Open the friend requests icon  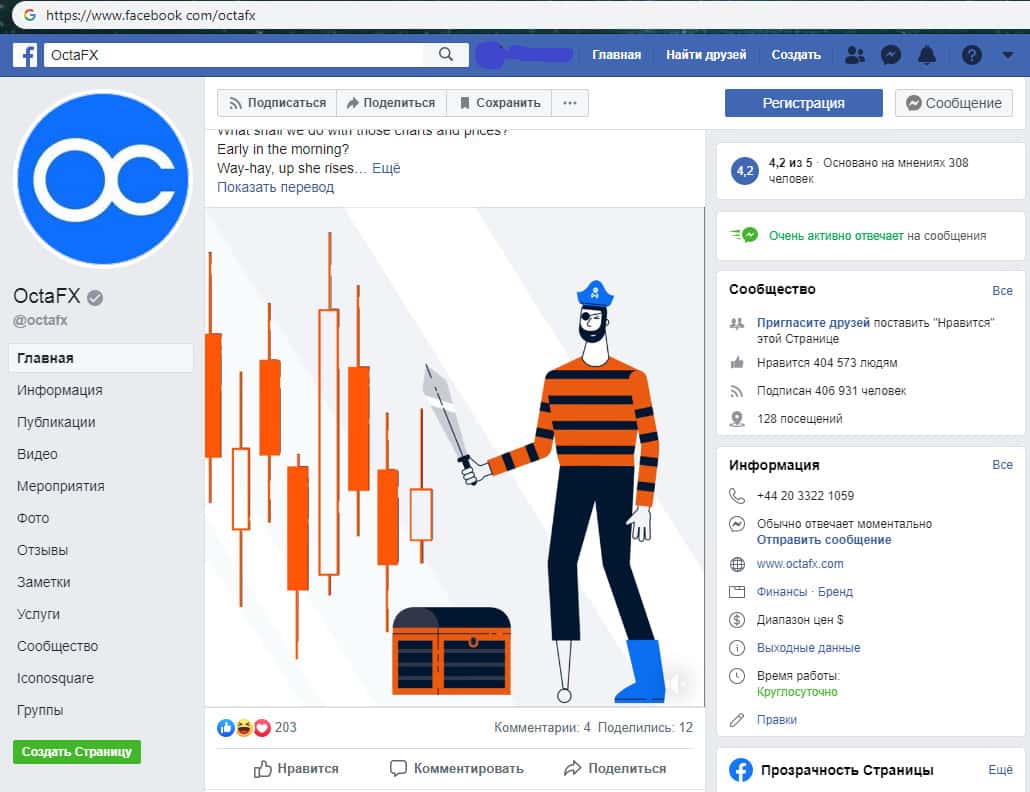coord(855,55)
